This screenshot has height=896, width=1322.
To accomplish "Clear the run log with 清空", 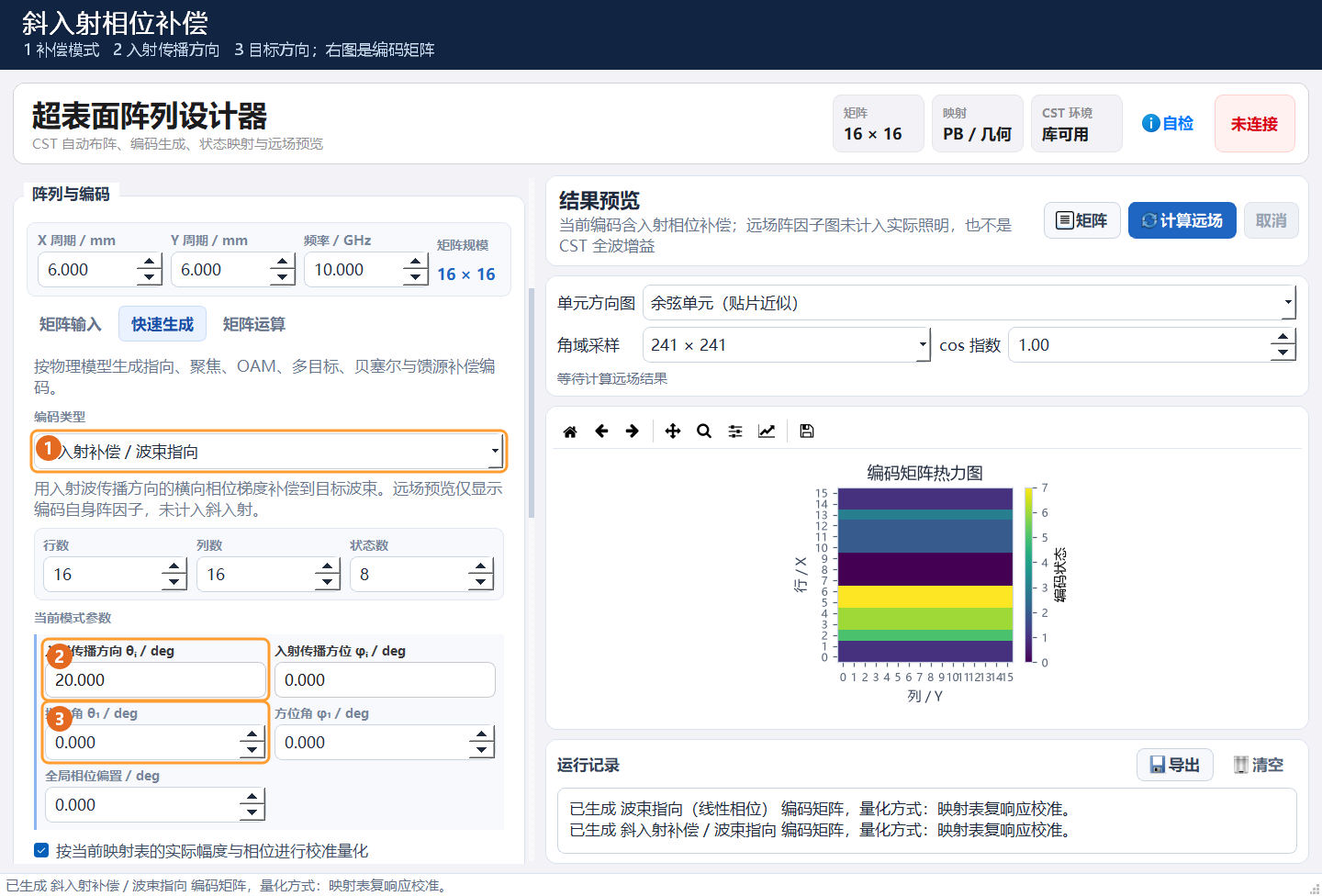I will pyautogui.click(x=1259, y=765).
